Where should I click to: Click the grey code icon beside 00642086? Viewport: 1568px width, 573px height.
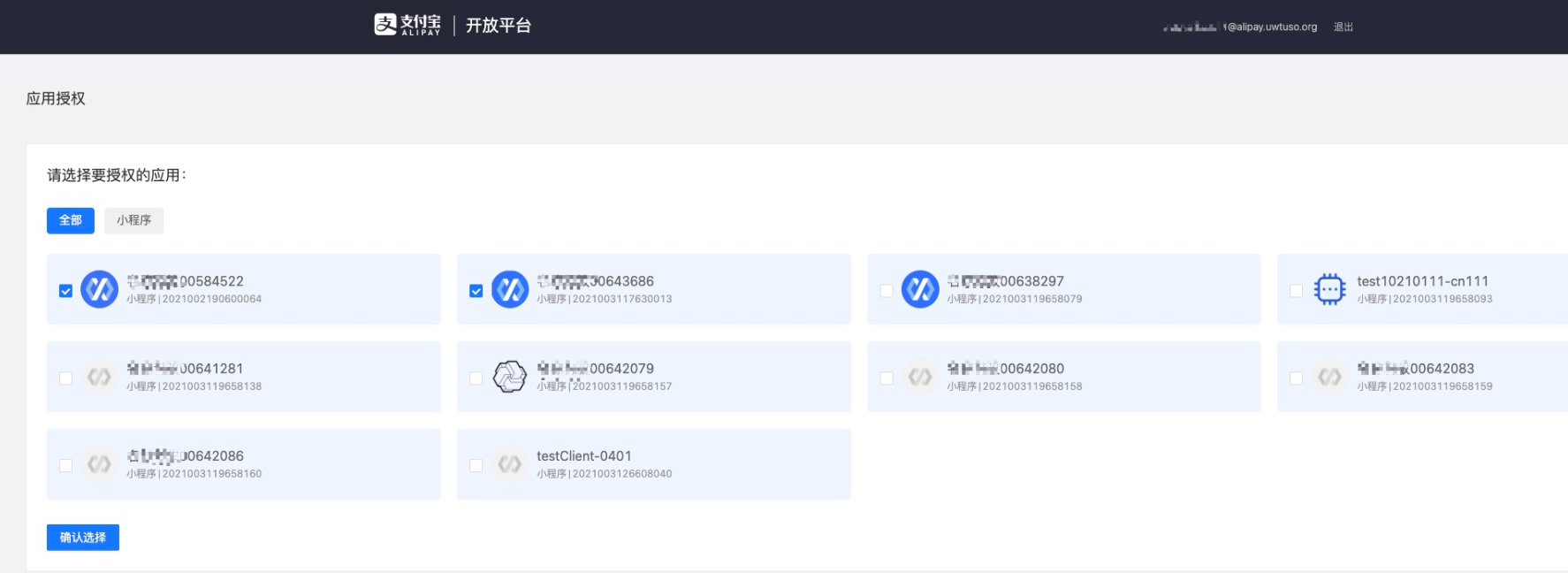click(x=99, y=464)
